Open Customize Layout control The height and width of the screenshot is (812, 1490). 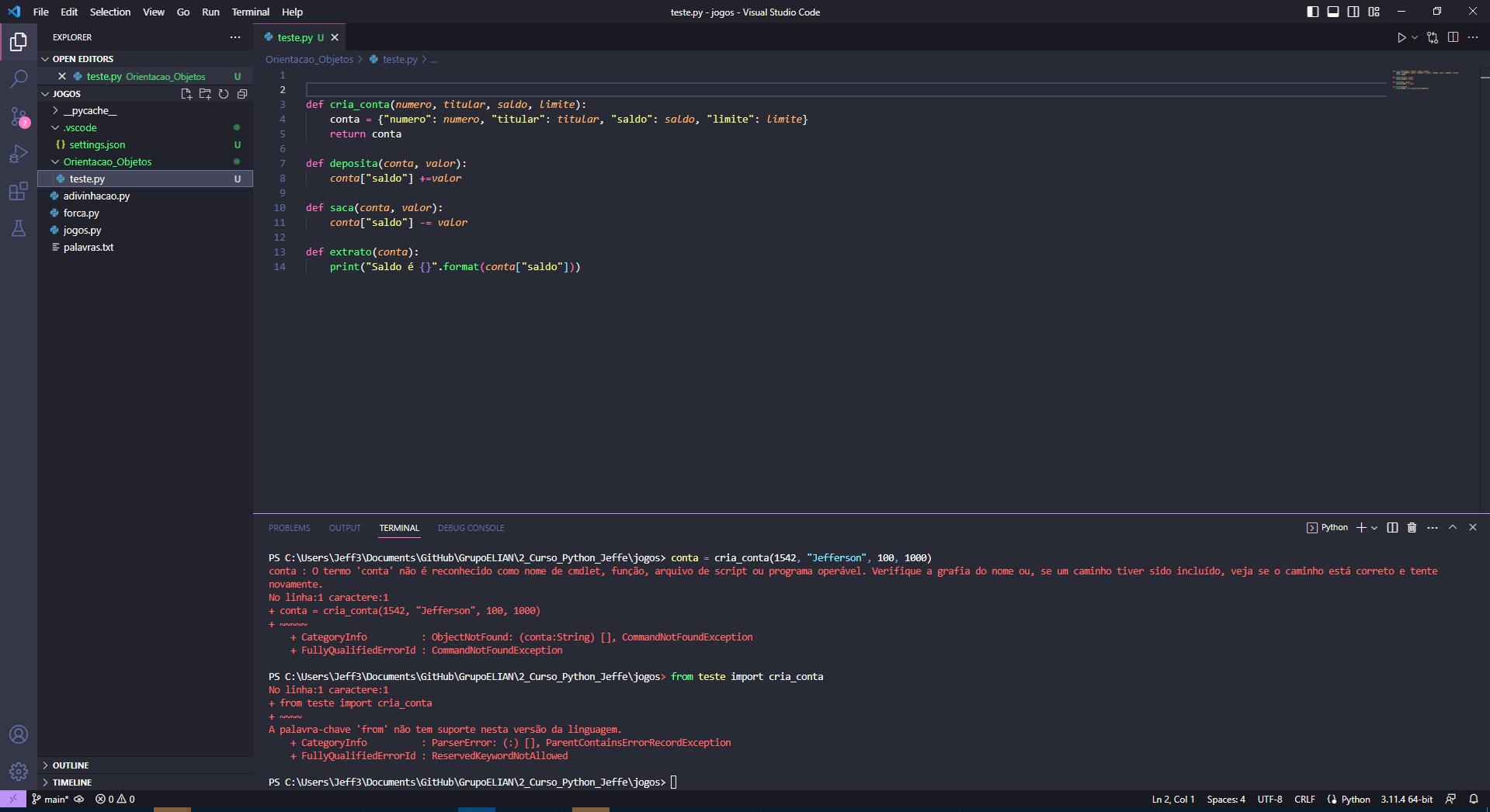point(1374,12)
